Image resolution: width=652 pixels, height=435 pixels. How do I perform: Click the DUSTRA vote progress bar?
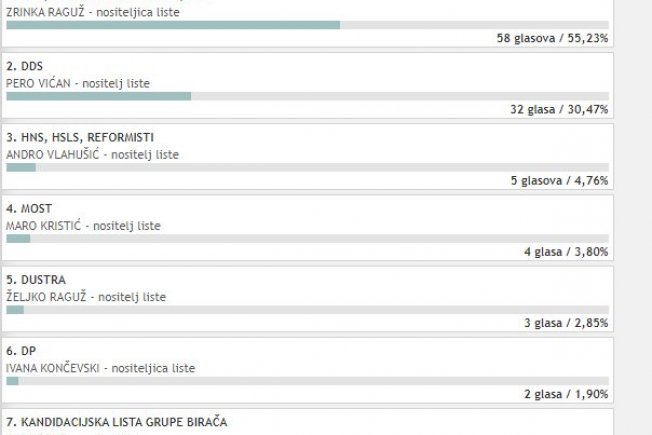[307, 310]
